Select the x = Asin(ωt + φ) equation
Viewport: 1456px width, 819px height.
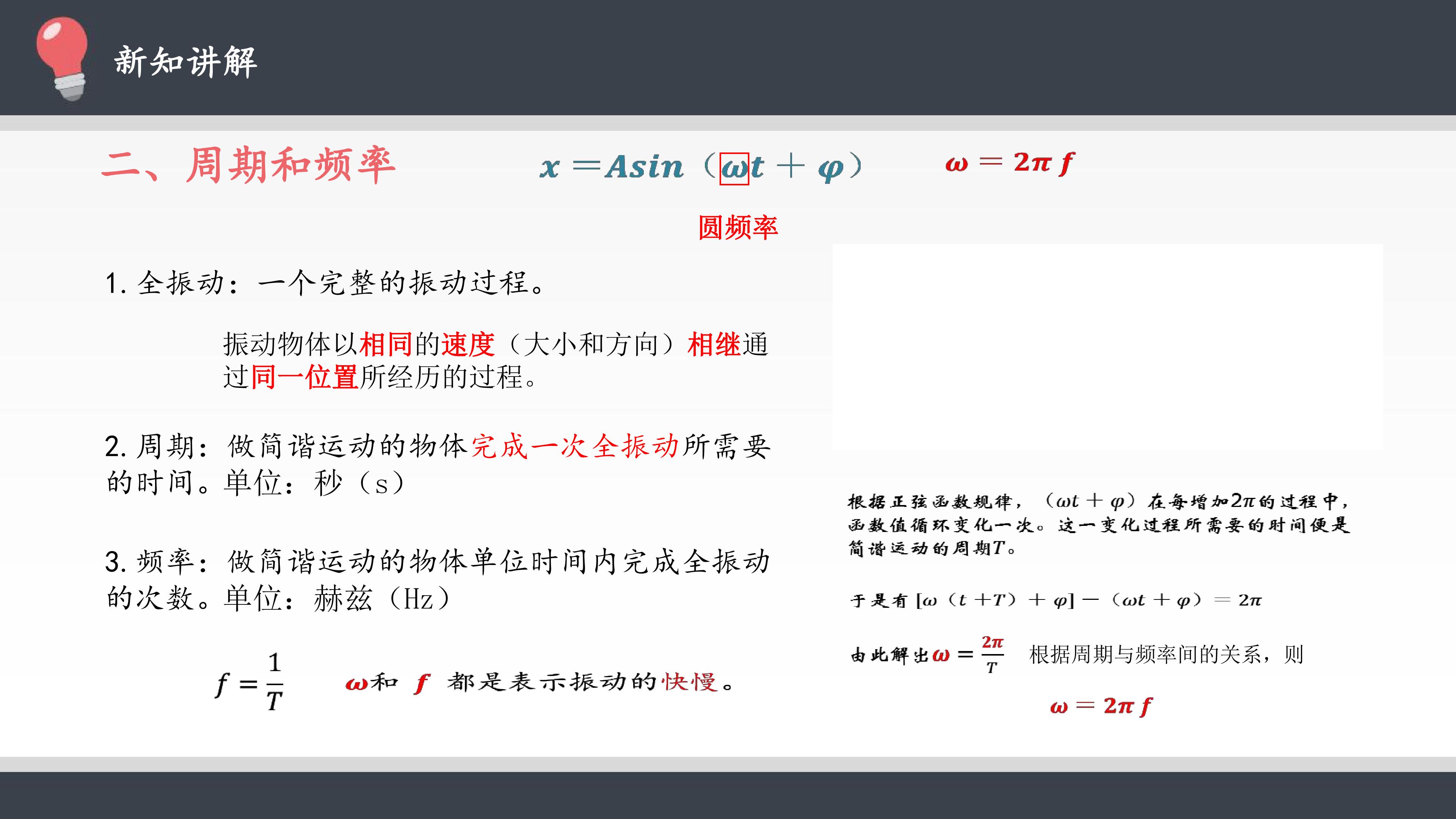pos(701,167)
